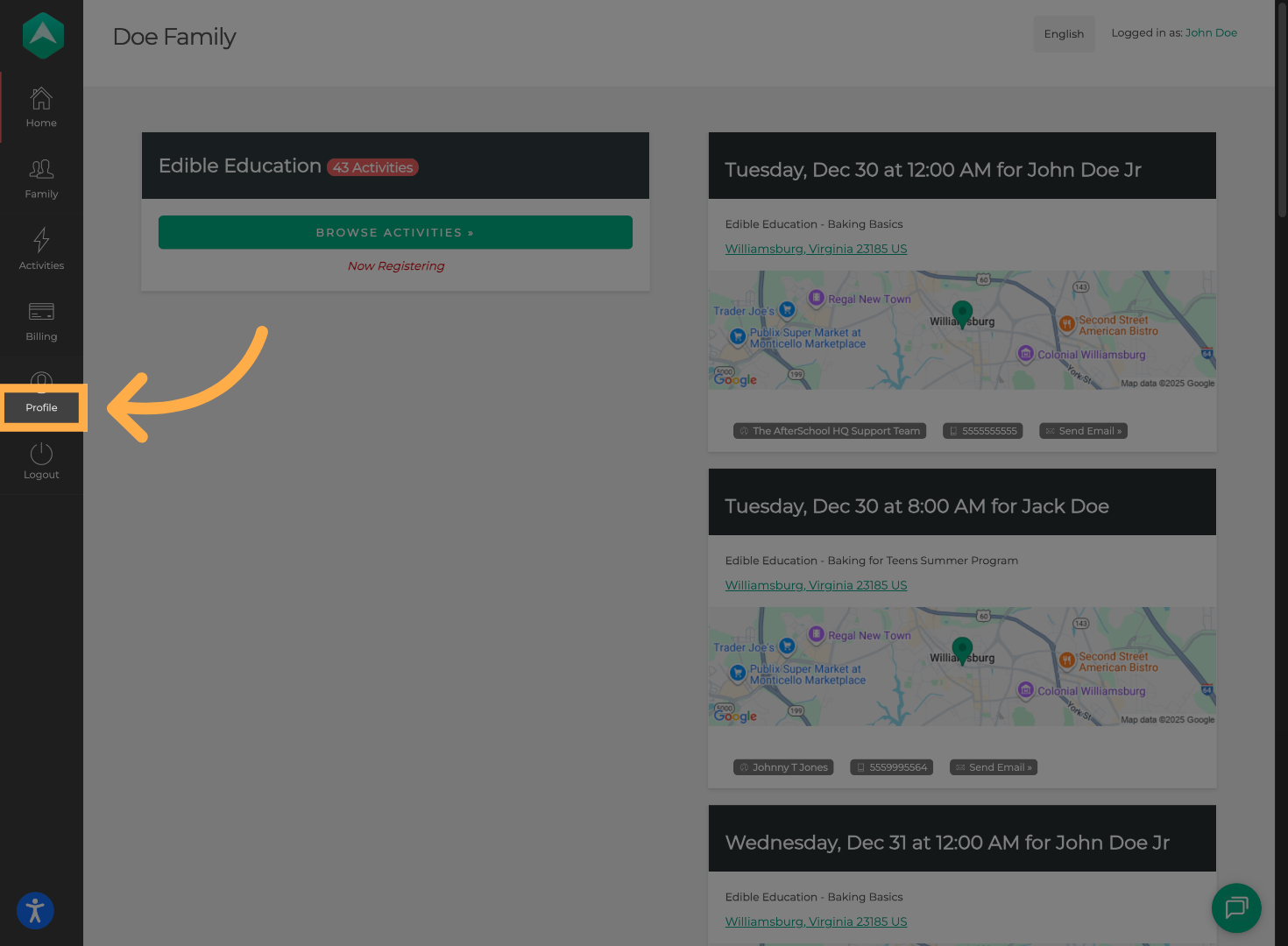Open the chat support bubble icon

1236,908
